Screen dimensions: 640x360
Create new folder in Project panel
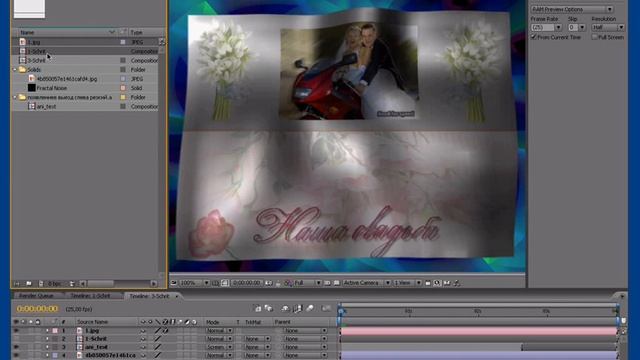(29, 283)
